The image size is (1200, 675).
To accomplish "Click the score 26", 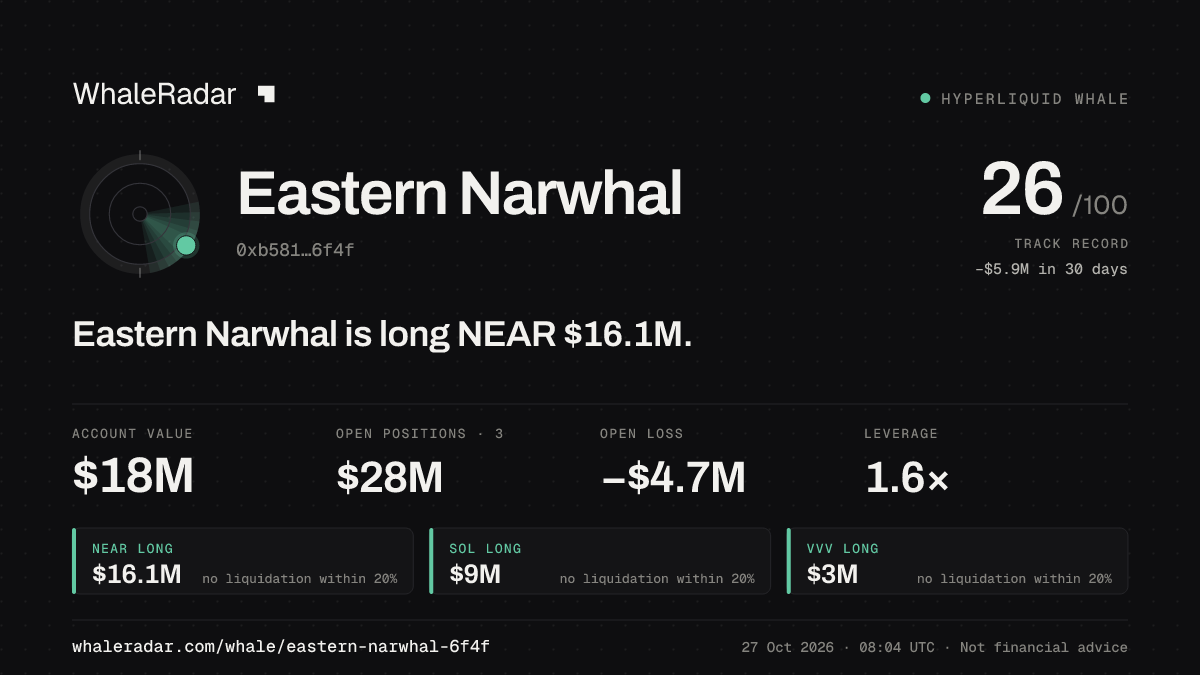I will click(1021, 190).
